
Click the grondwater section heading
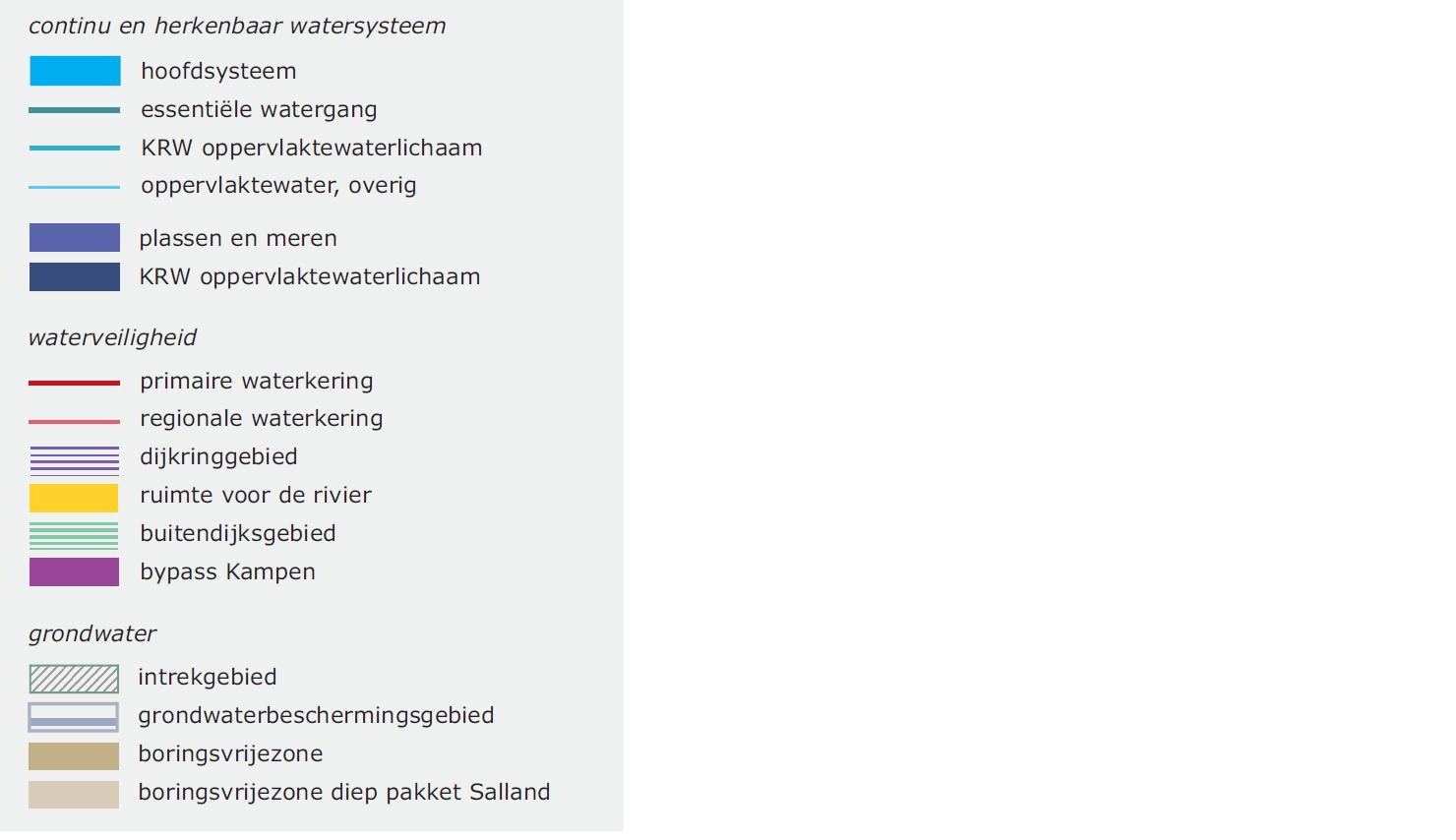click(92, 633)
